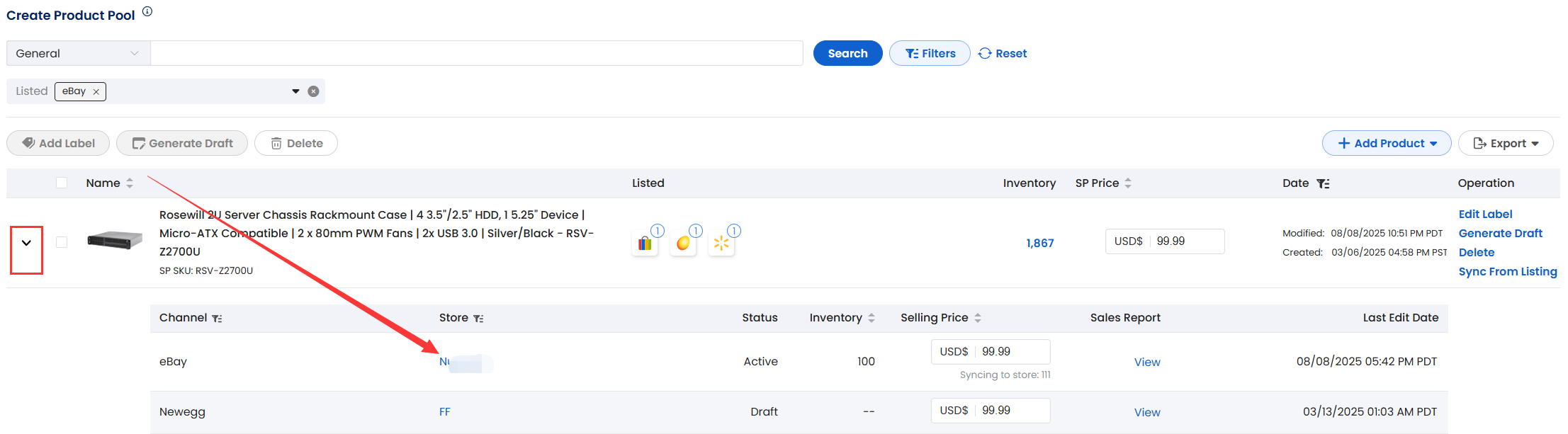Open the eBay row store link
Viewport: 1568px width, 434px height.
(x=466, y=362)
